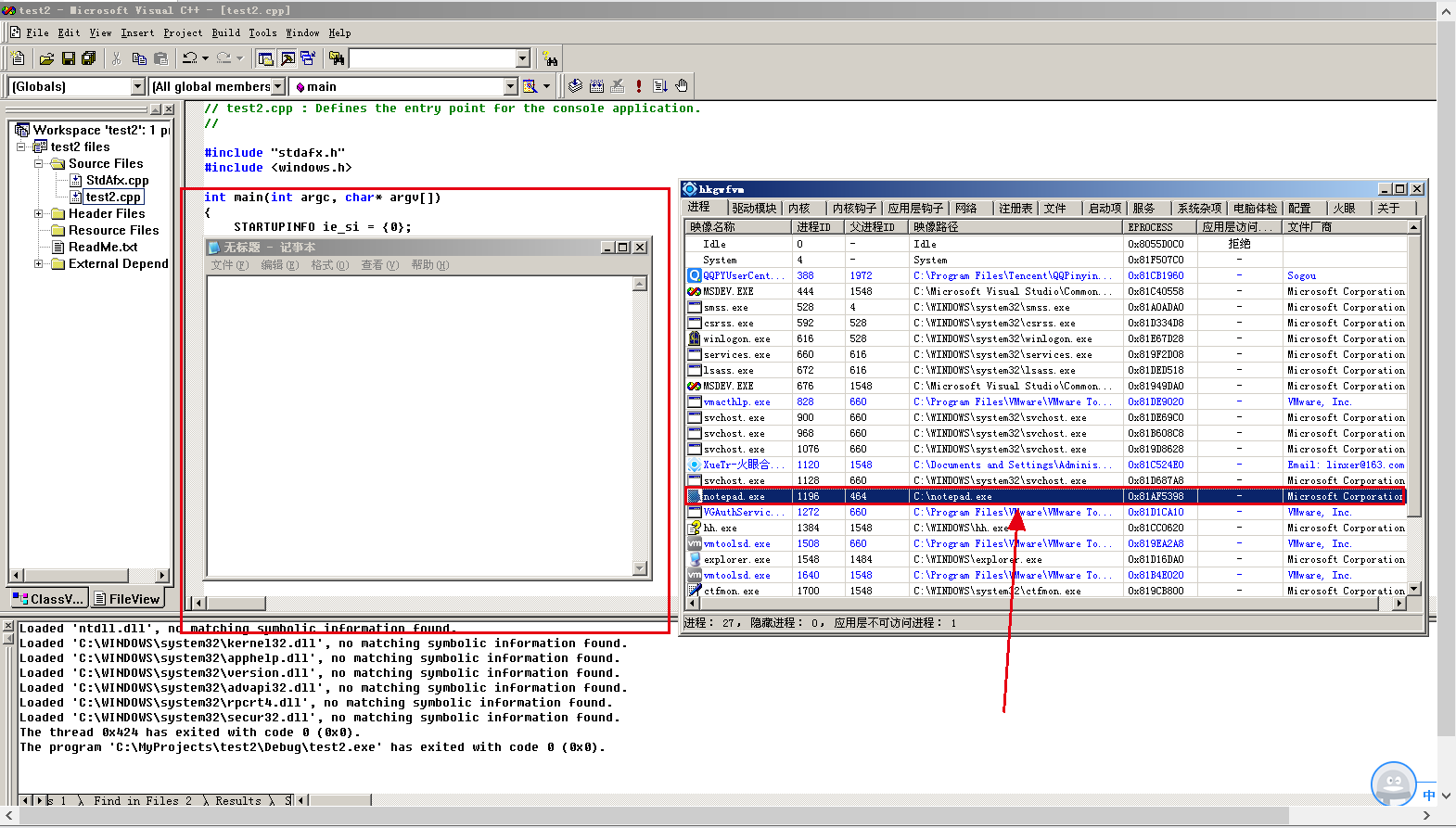Image resolution: width=1456 pixels, height=828 pixels.
Task: Click the 中 input method indicator
Action: [1429, 795]
